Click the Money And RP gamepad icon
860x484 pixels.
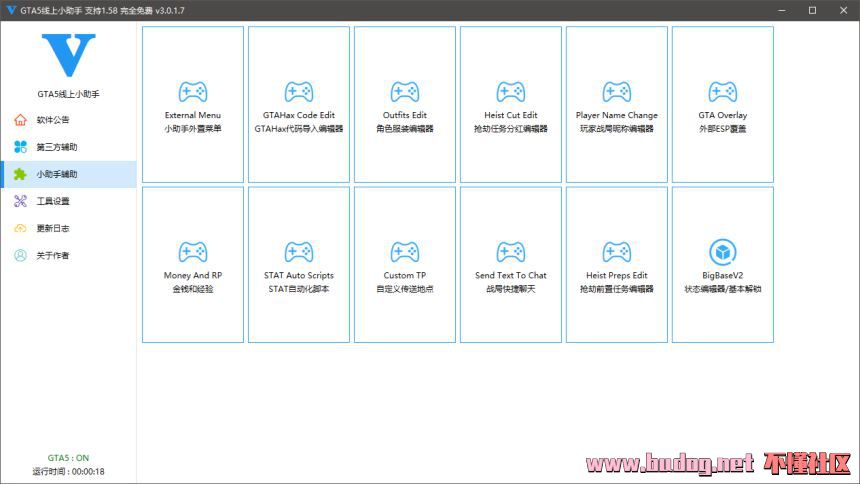tap(193, 252)
